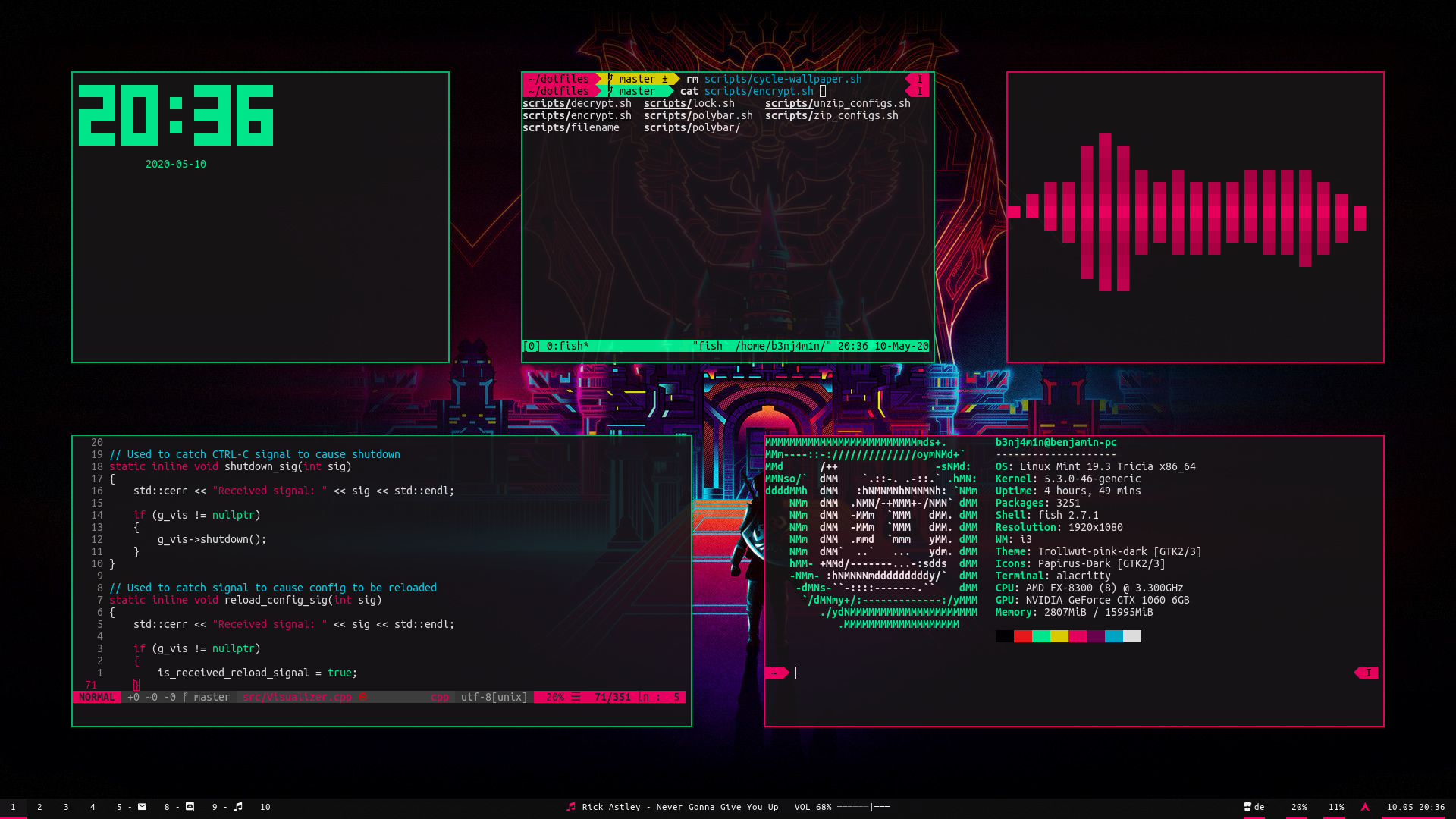Image resolution: width=1456 pixels, height=819 pixels.
Task: Click the lock icon after src/Visualizer.cpp
Action: pyautogui.click(x=362, y=697)
